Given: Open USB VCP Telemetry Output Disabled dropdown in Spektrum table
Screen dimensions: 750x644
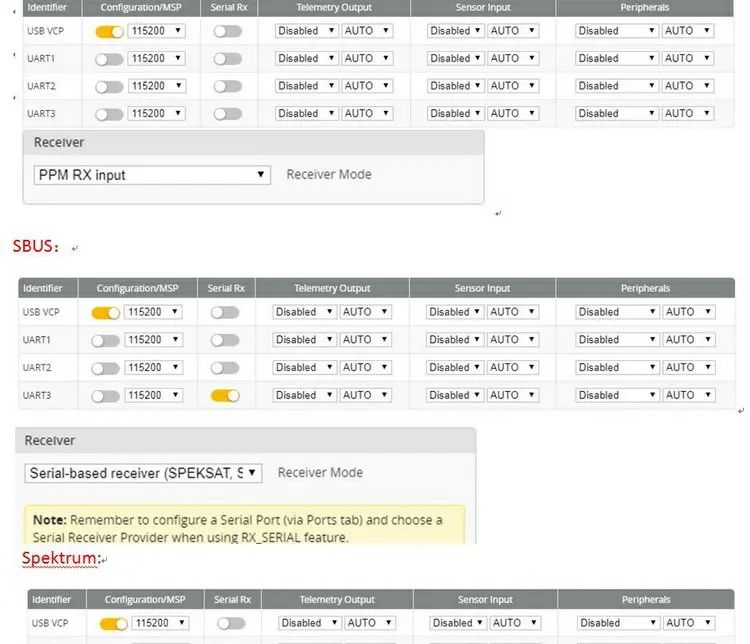Looking at the screenshot, I should (x=310, y=623).
